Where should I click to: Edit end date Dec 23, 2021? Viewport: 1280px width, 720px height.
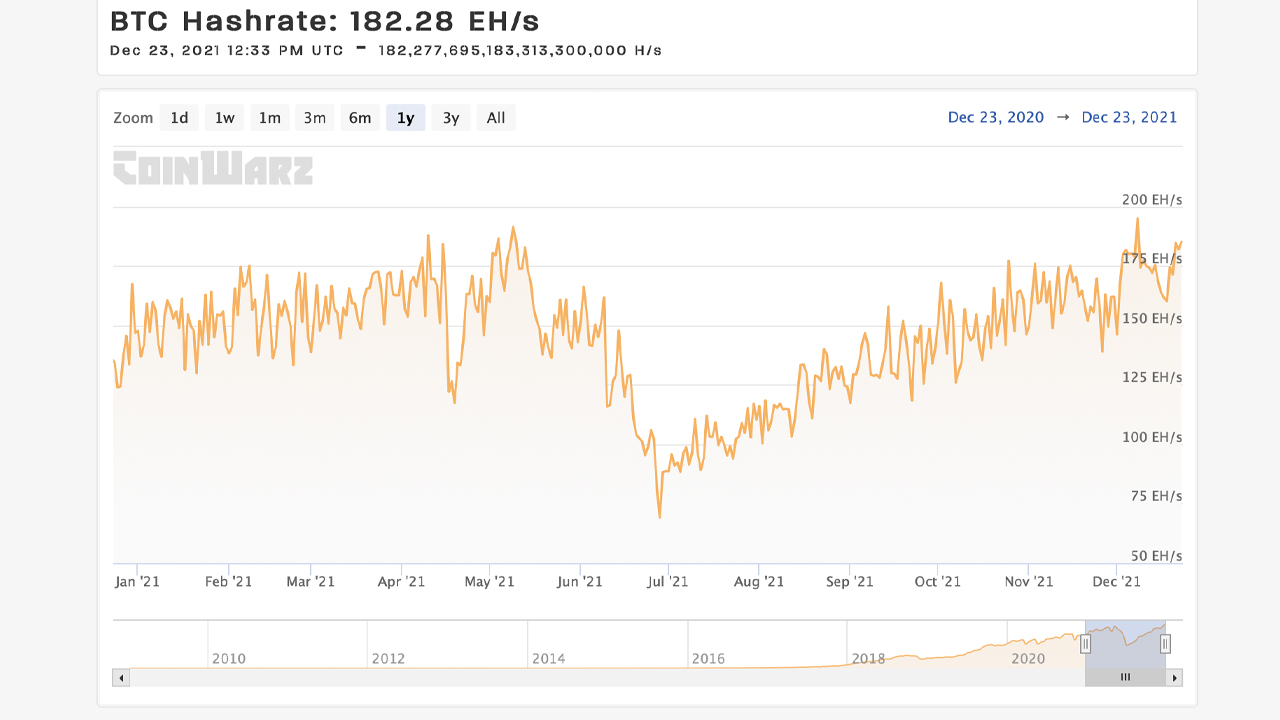coord(1129,117)
